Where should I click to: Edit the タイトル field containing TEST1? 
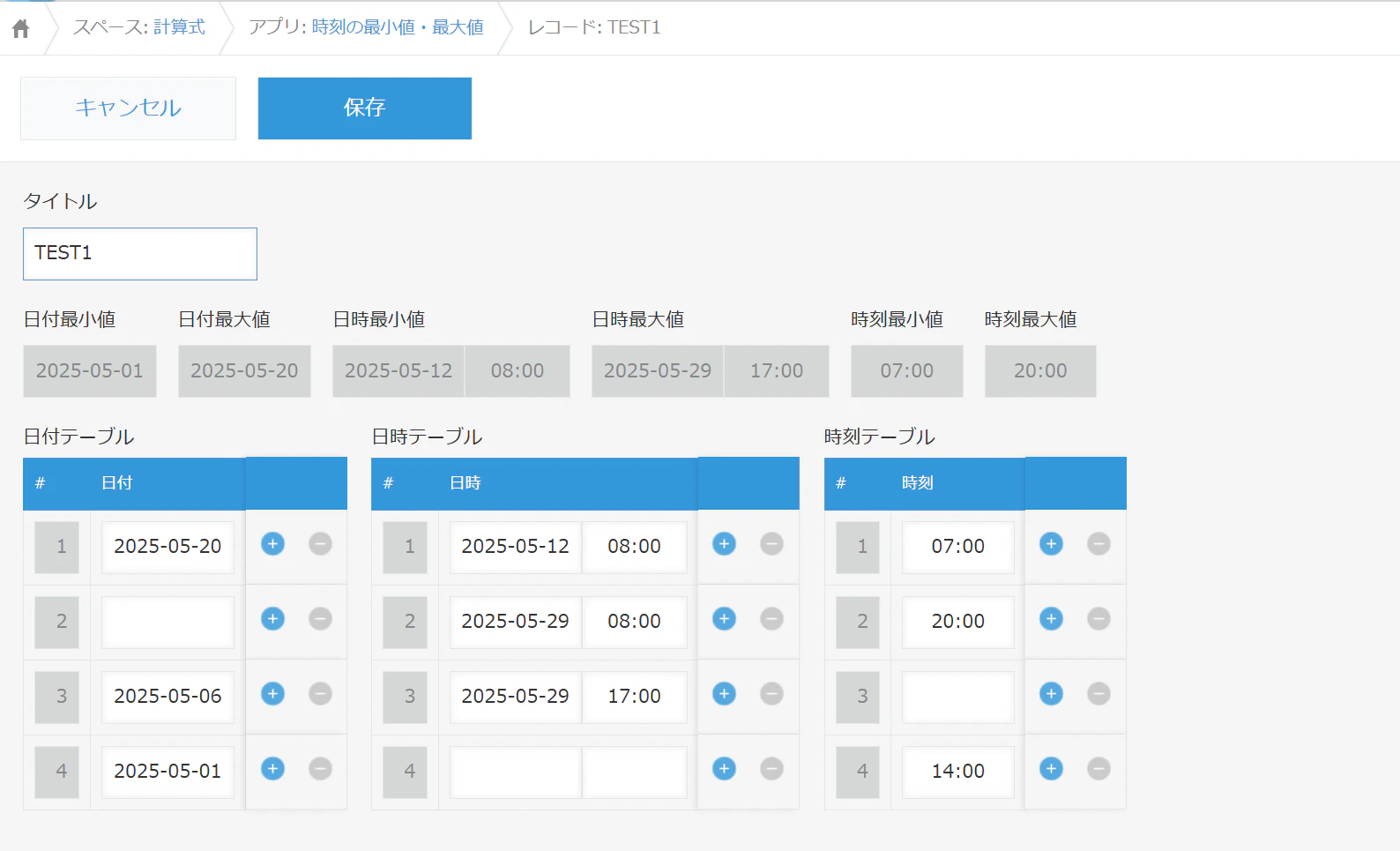click(x=140, y=254)
